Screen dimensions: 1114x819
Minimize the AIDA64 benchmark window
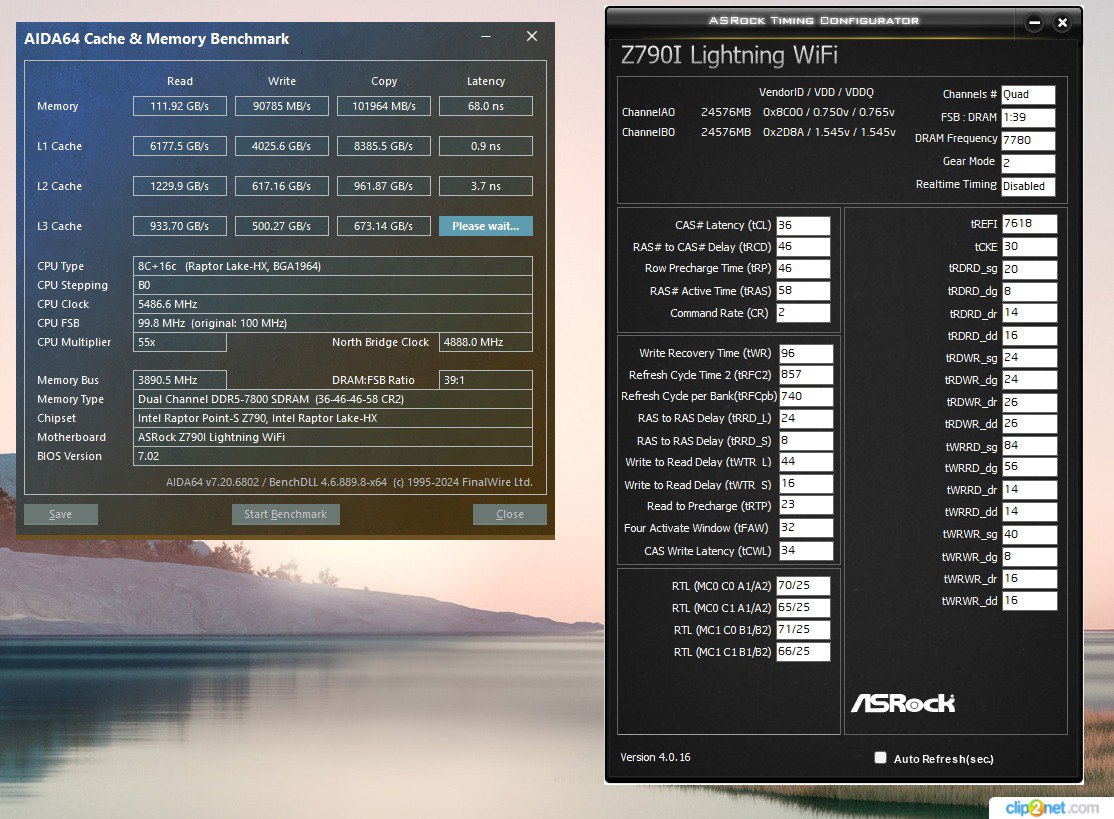click(486, 36)
